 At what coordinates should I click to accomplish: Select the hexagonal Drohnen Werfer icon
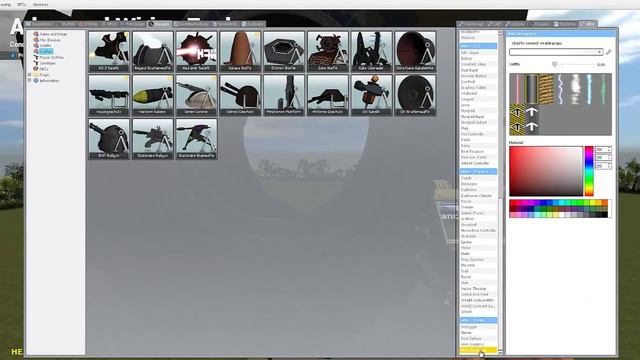tap(284, 51)
